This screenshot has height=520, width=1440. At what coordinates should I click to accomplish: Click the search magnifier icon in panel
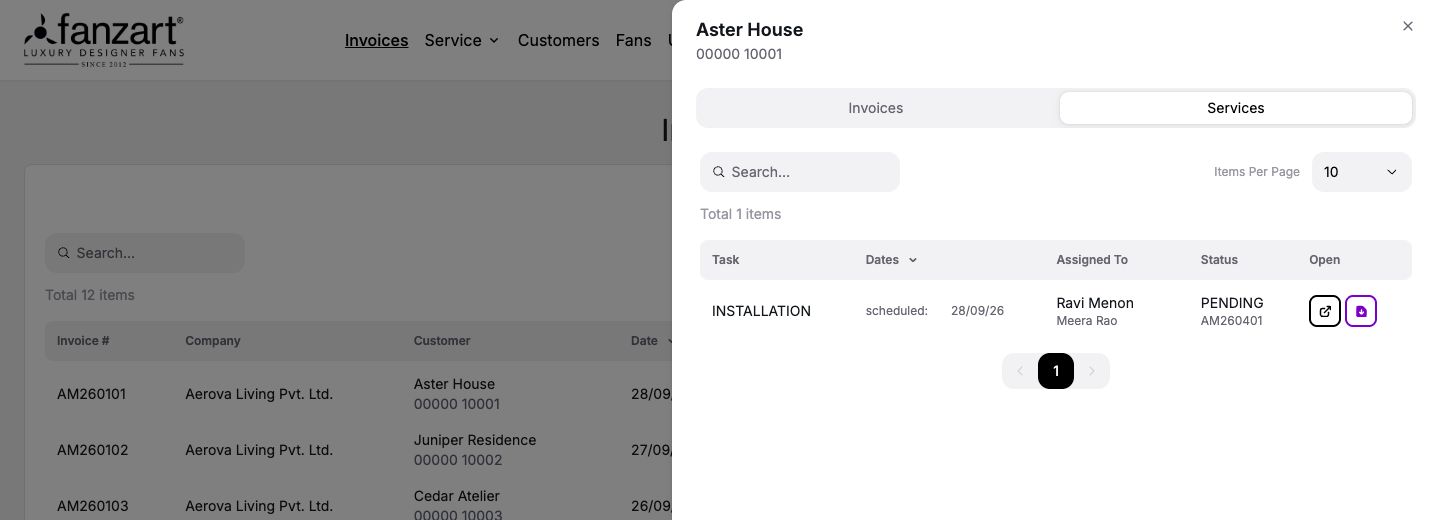718,172
